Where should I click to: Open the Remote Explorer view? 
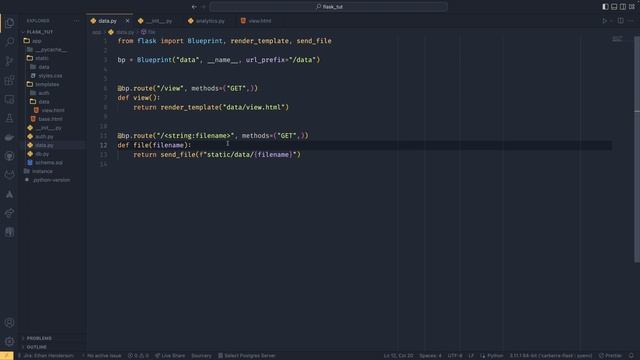coord(9,99)
